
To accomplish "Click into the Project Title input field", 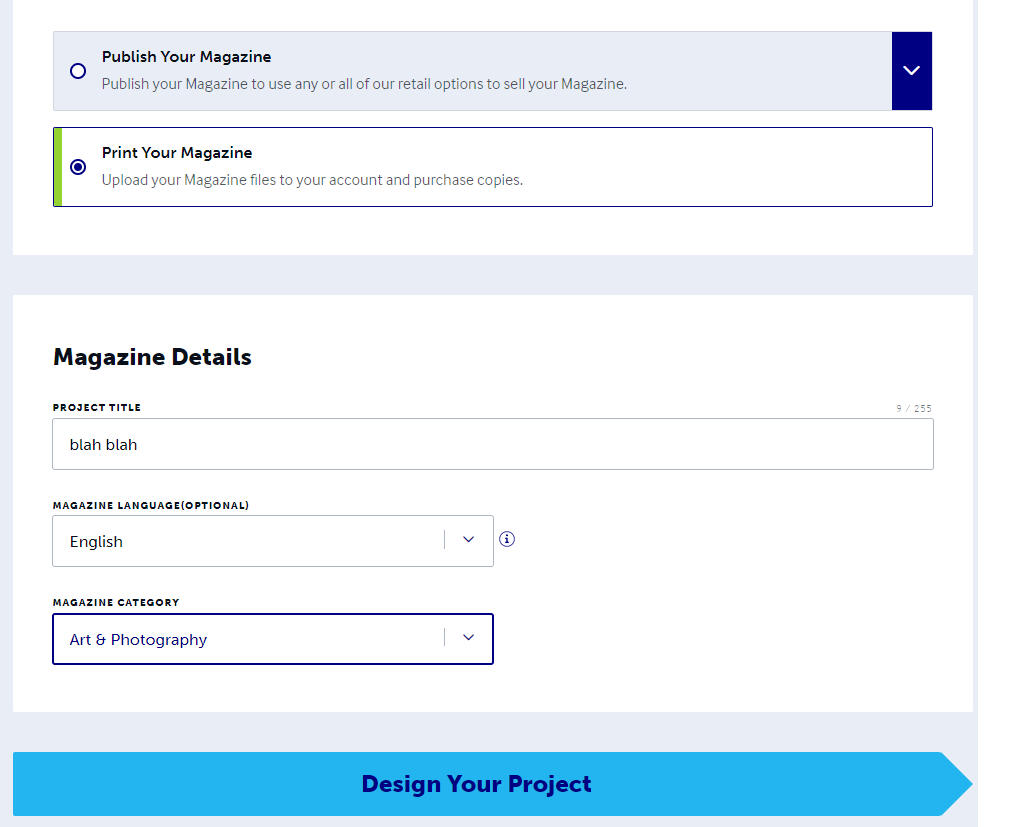I will click(x=492, y=444).
